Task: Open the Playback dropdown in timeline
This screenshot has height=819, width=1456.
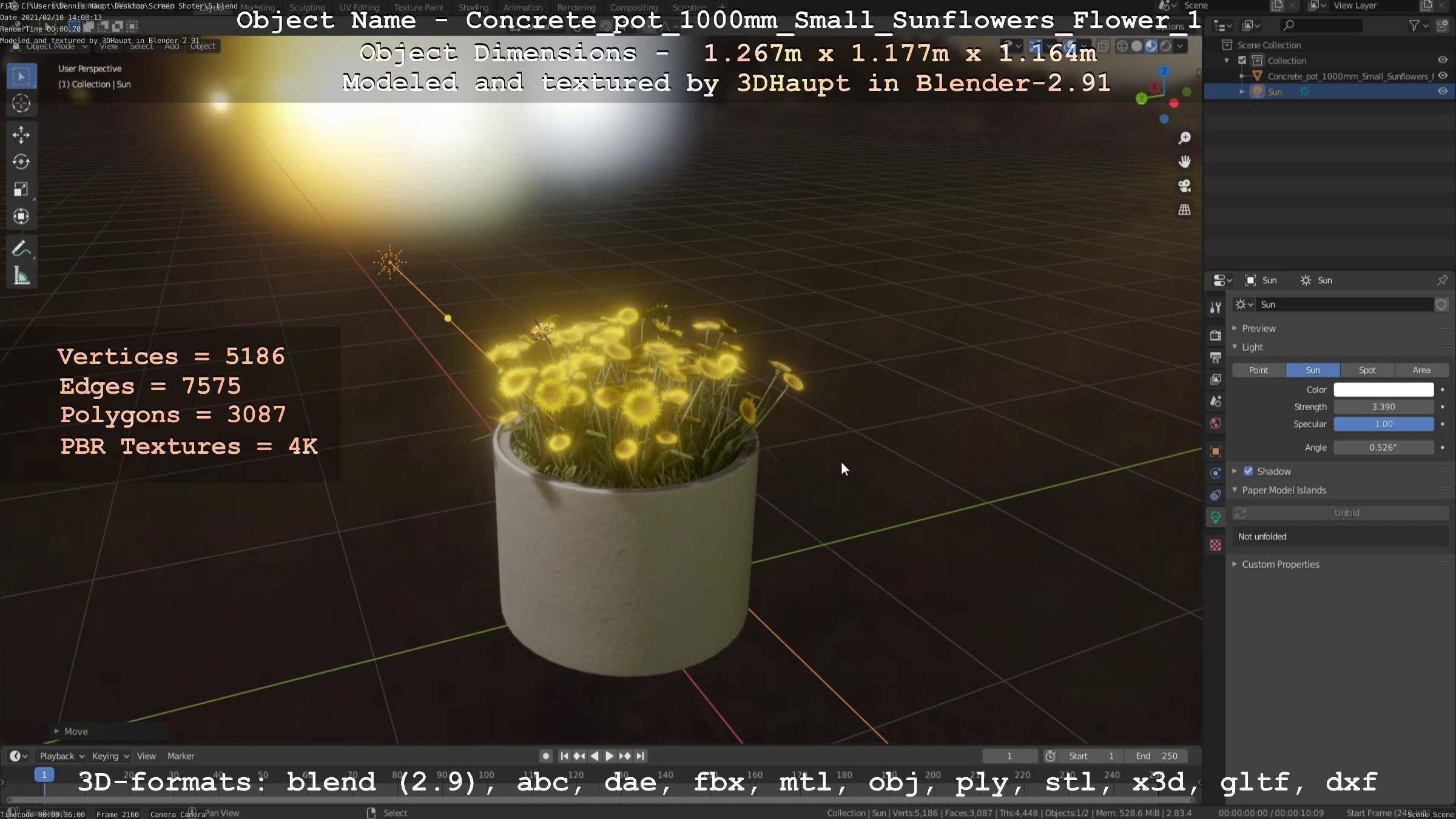Action: click(62, 756)
